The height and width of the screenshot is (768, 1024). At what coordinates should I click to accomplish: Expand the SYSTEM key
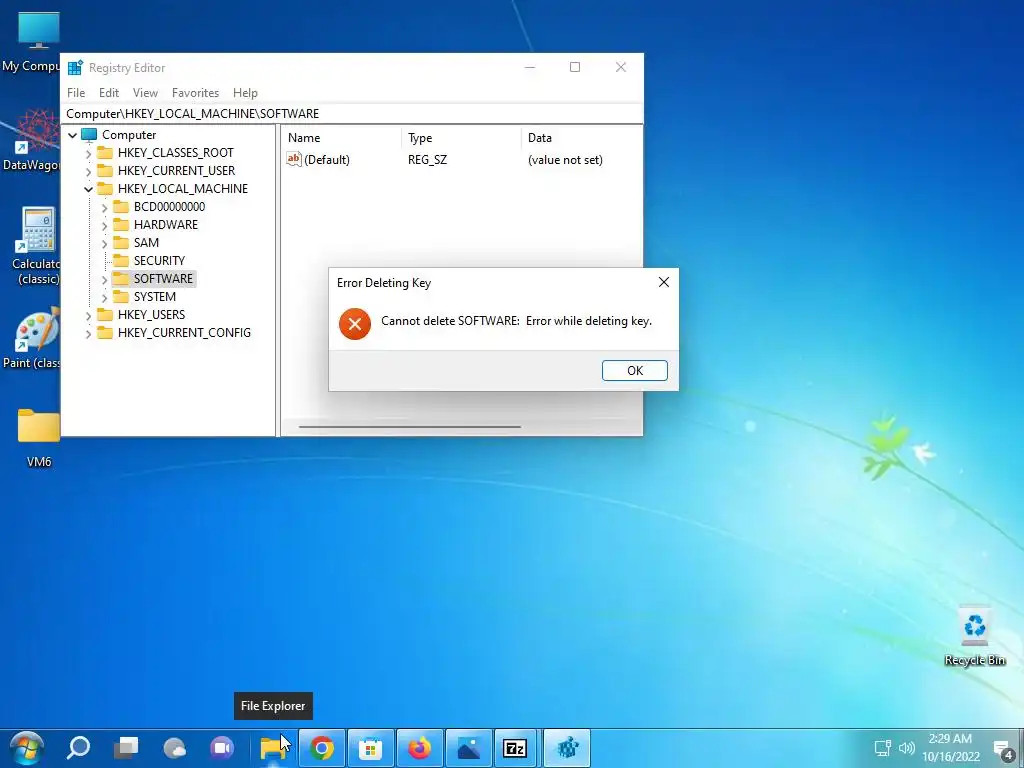click(x=104, y=298)
